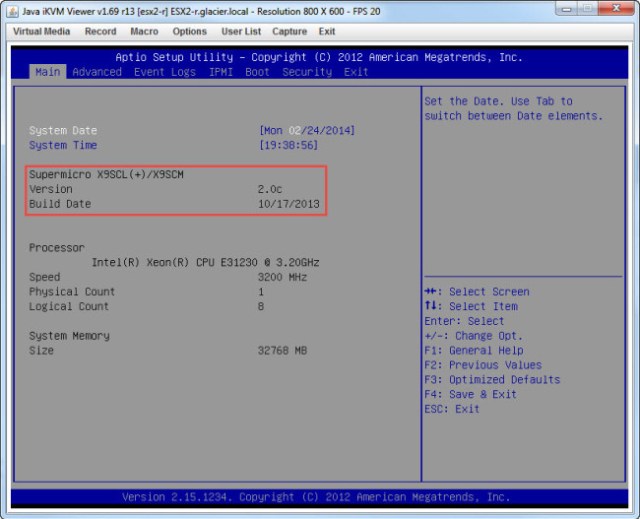Screen dimensions: 640x519
Task: Open the Virtual Media menu
Action: tap(41, 31)
